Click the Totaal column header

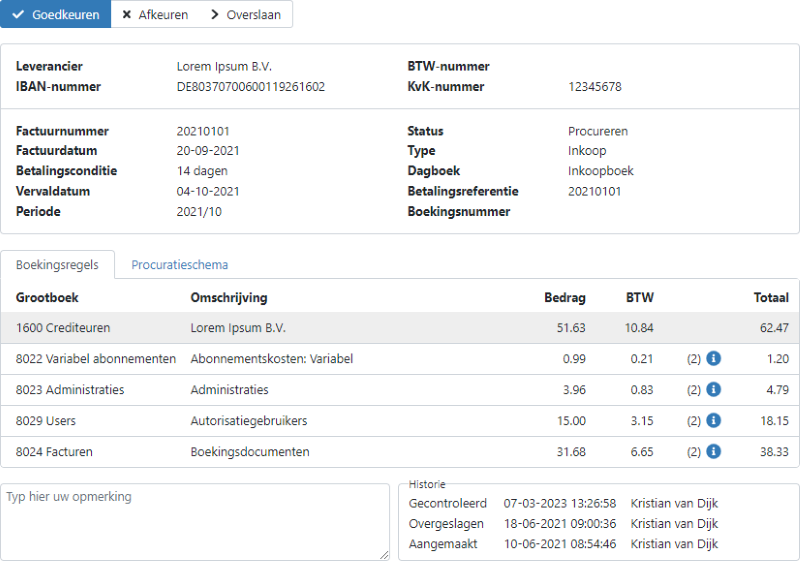[x=770, y=297]
